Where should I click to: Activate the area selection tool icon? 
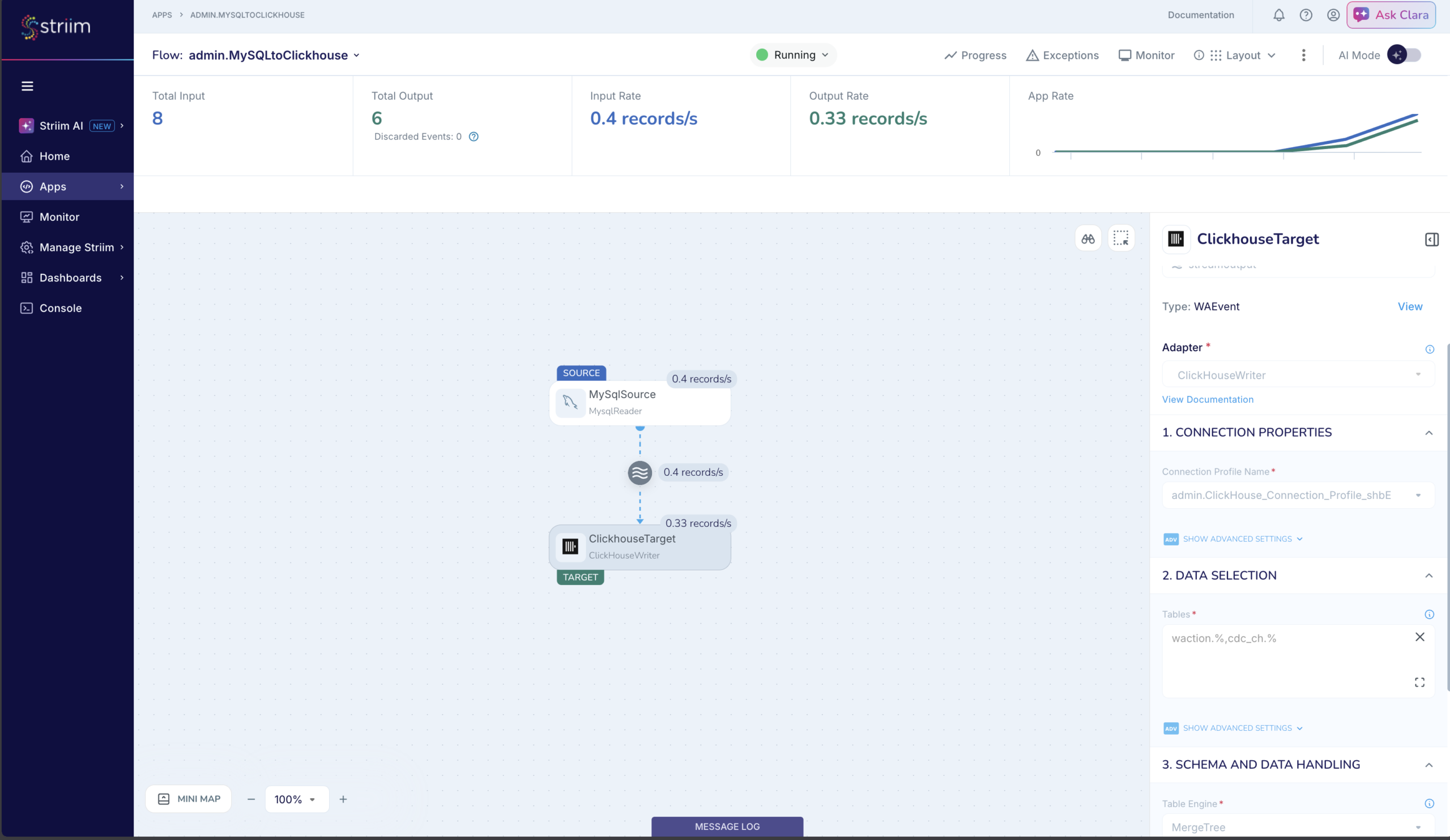click(1121, 238)
